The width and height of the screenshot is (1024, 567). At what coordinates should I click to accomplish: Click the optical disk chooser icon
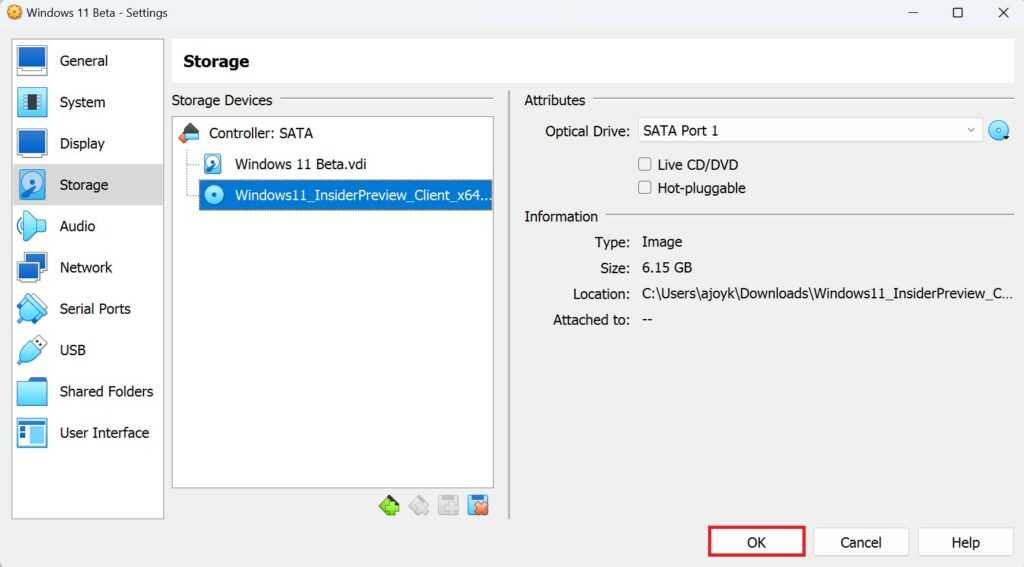click(998, 131)
